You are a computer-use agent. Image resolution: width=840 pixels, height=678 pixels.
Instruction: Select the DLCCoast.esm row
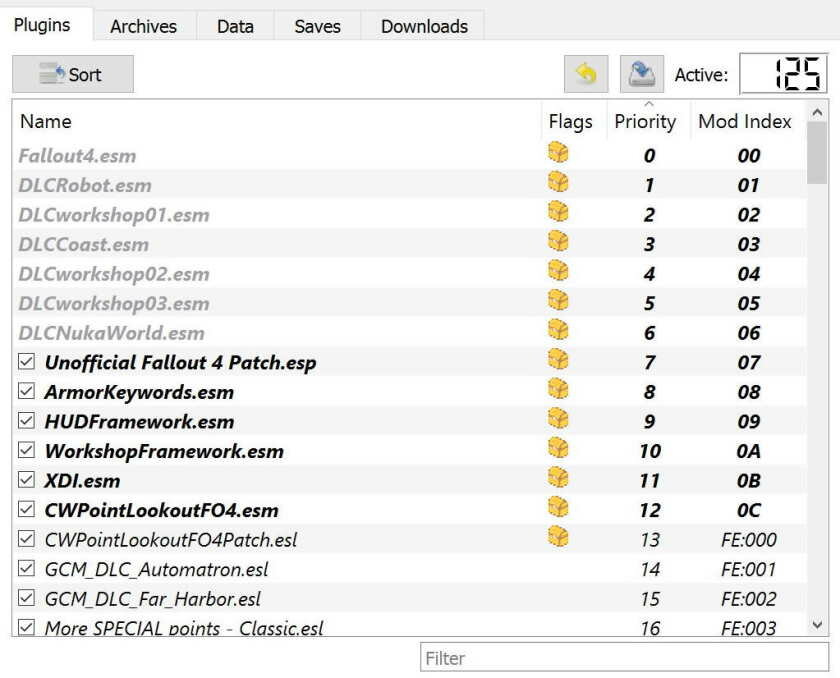click(409, 244)
